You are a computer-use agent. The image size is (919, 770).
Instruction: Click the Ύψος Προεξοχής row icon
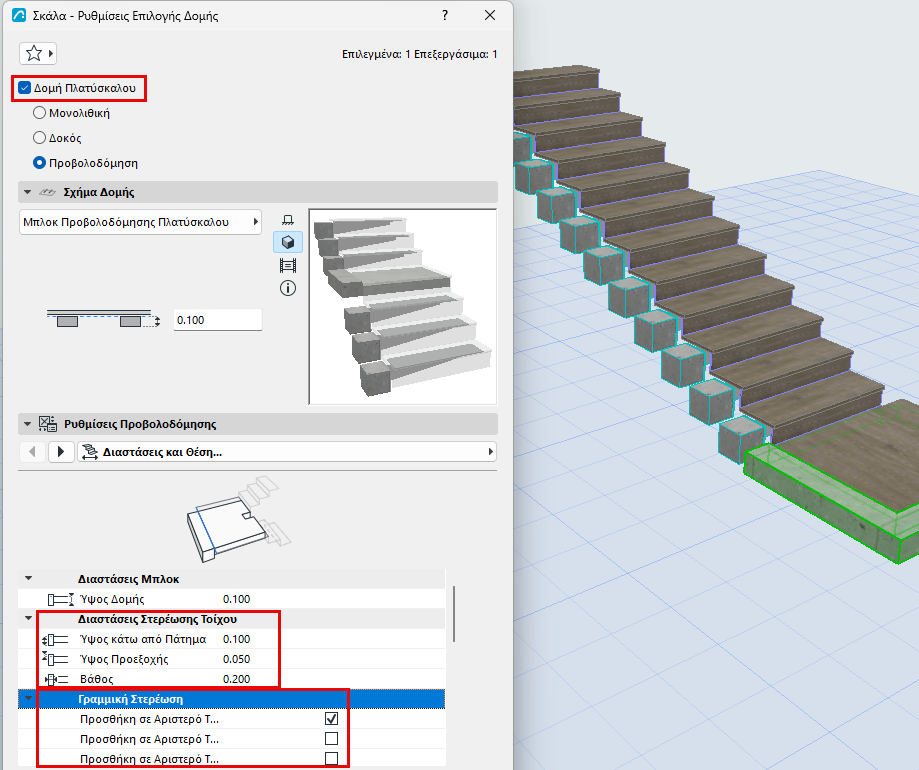click(56, 659)
